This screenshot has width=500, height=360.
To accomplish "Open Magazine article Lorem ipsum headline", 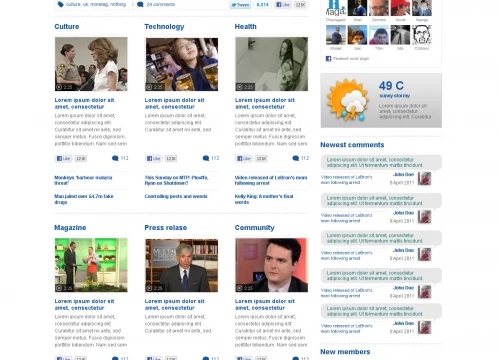I will pos(84,304).
